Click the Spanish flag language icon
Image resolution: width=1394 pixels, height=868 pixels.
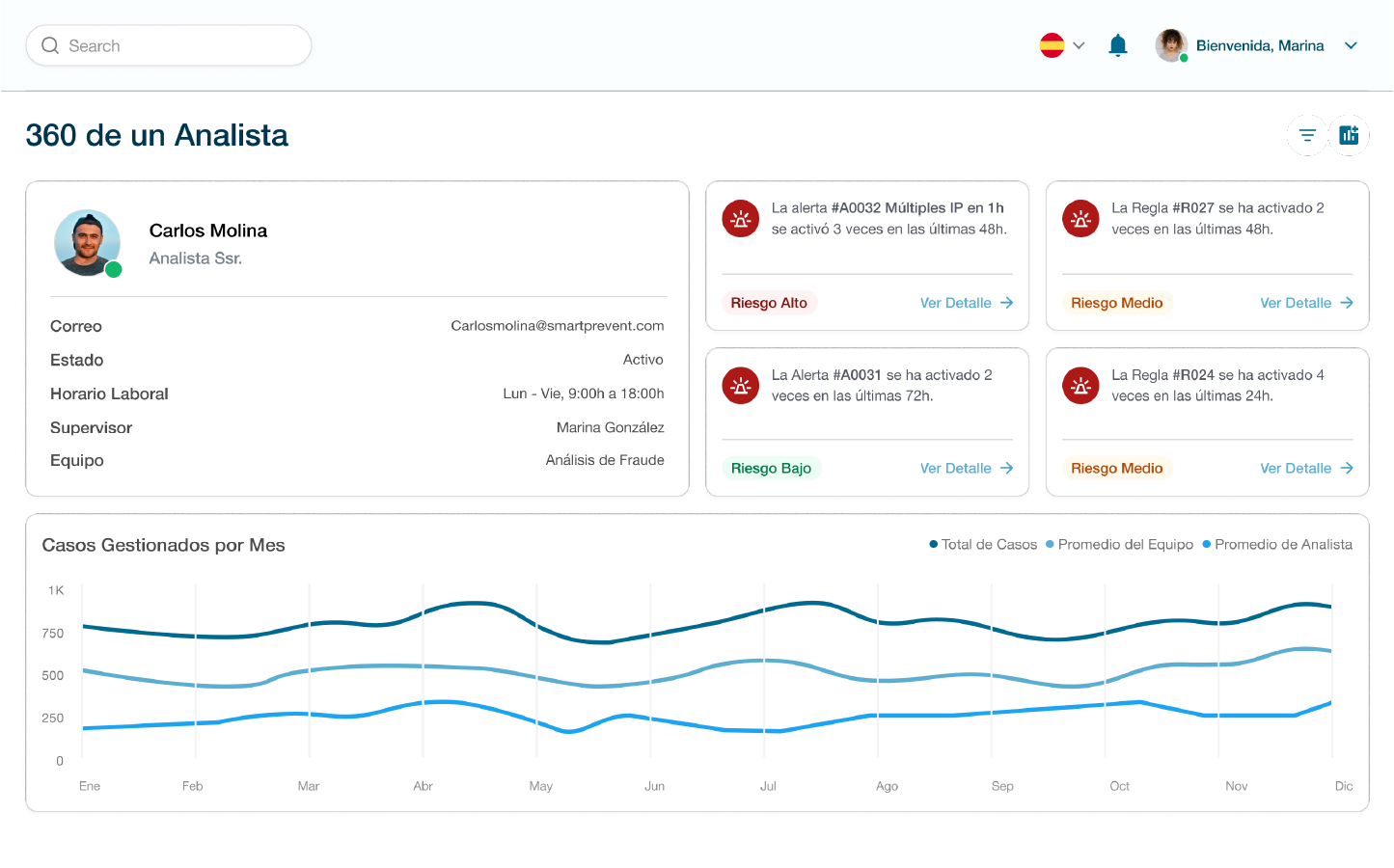(1051, 43)
